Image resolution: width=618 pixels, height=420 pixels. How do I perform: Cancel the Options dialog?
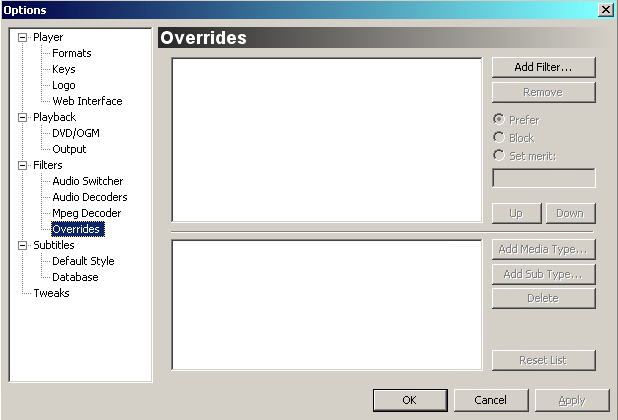(491, 400)
